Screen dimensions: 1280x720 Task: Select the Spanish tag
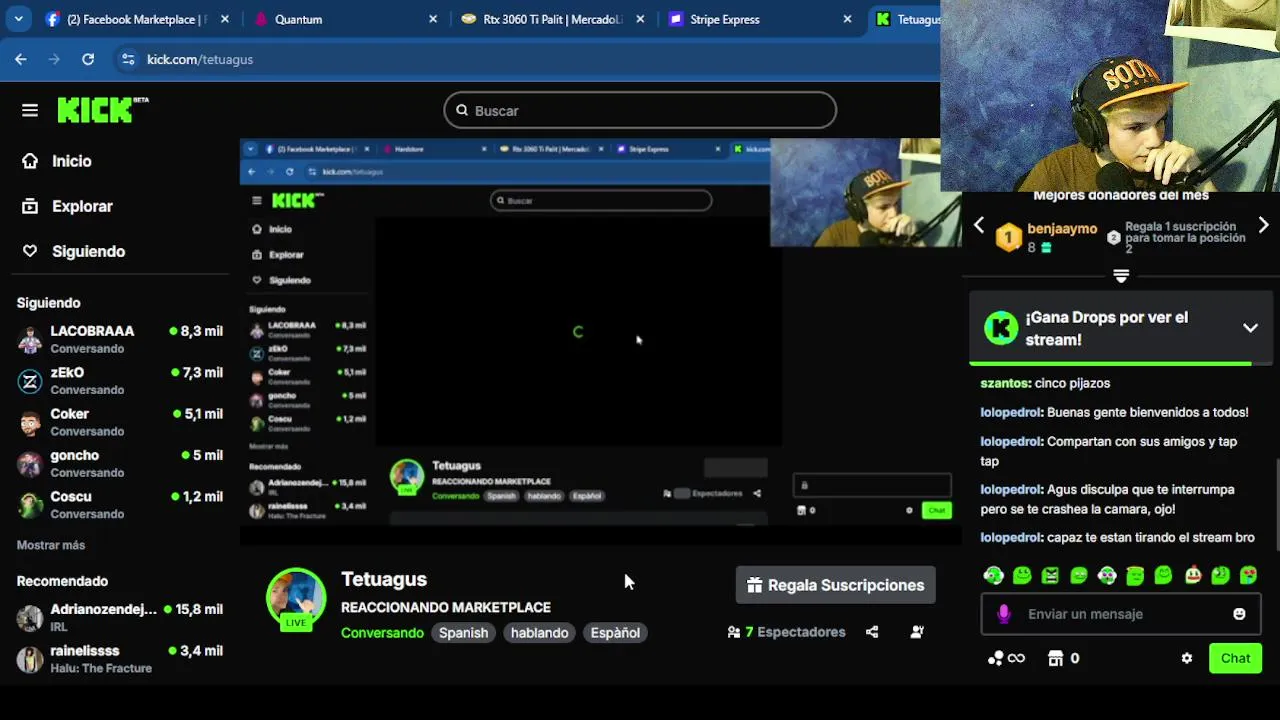coord(463,632)
